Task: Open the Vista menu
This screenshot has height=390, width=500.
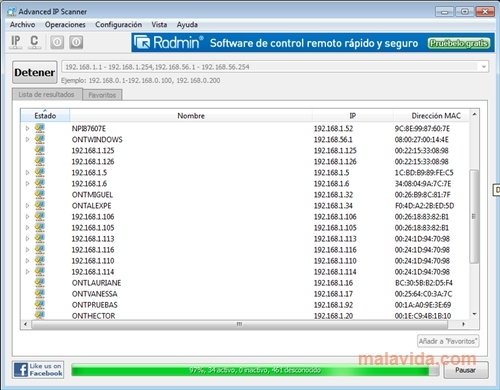Action: click(159, 25)
